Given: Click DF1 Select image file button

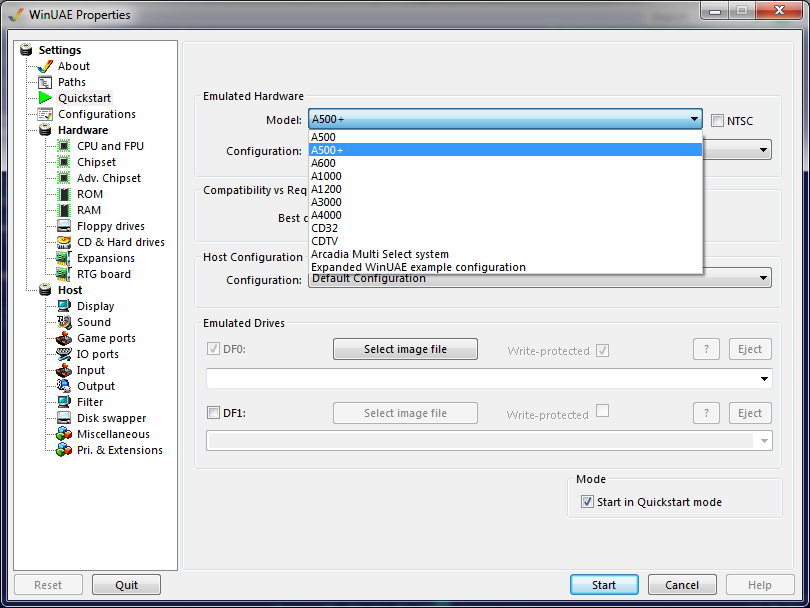Looking at the screenshot, I should 406,413.
